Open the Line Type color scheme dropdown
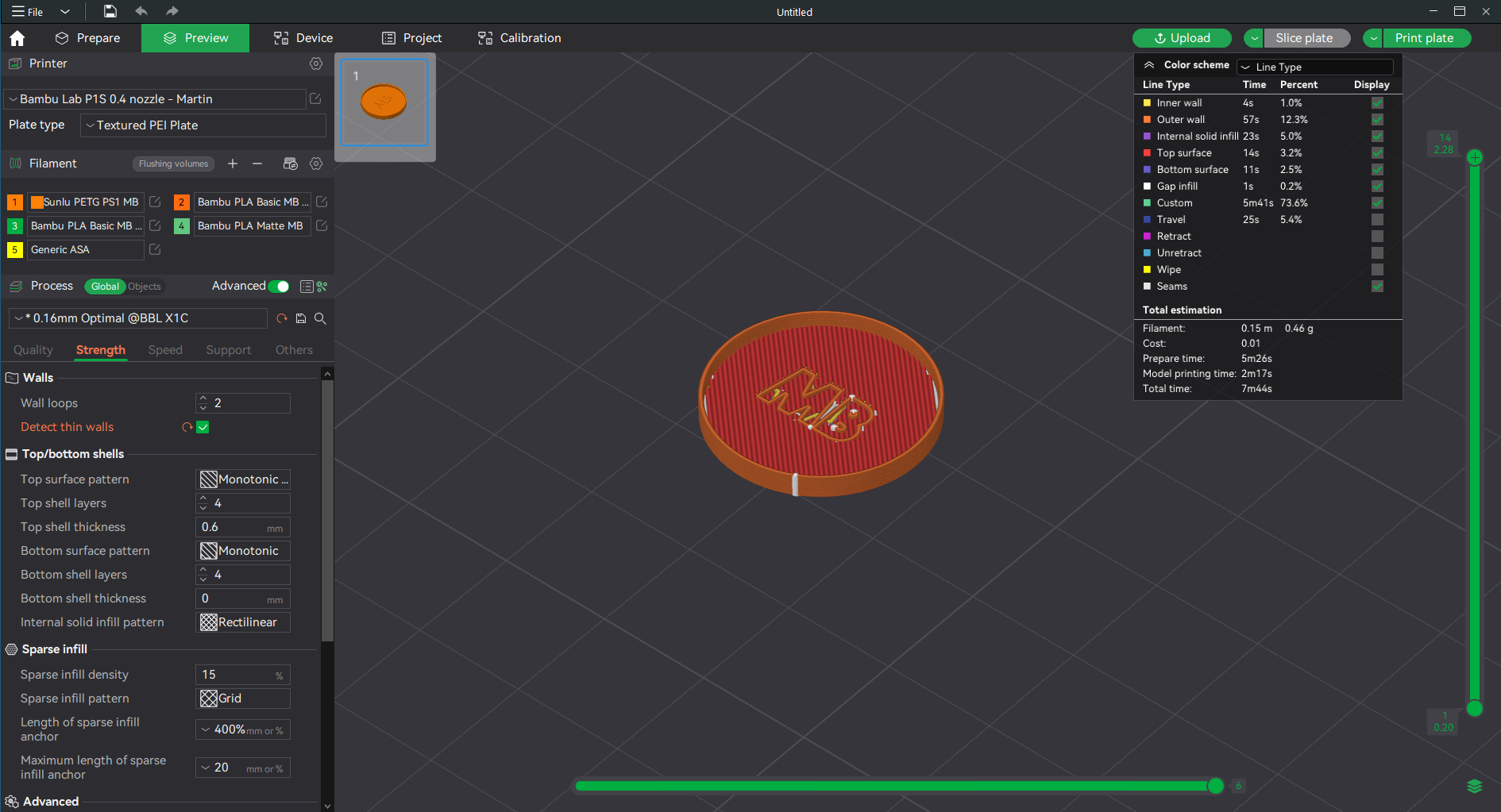 (x=1314, y=67)
